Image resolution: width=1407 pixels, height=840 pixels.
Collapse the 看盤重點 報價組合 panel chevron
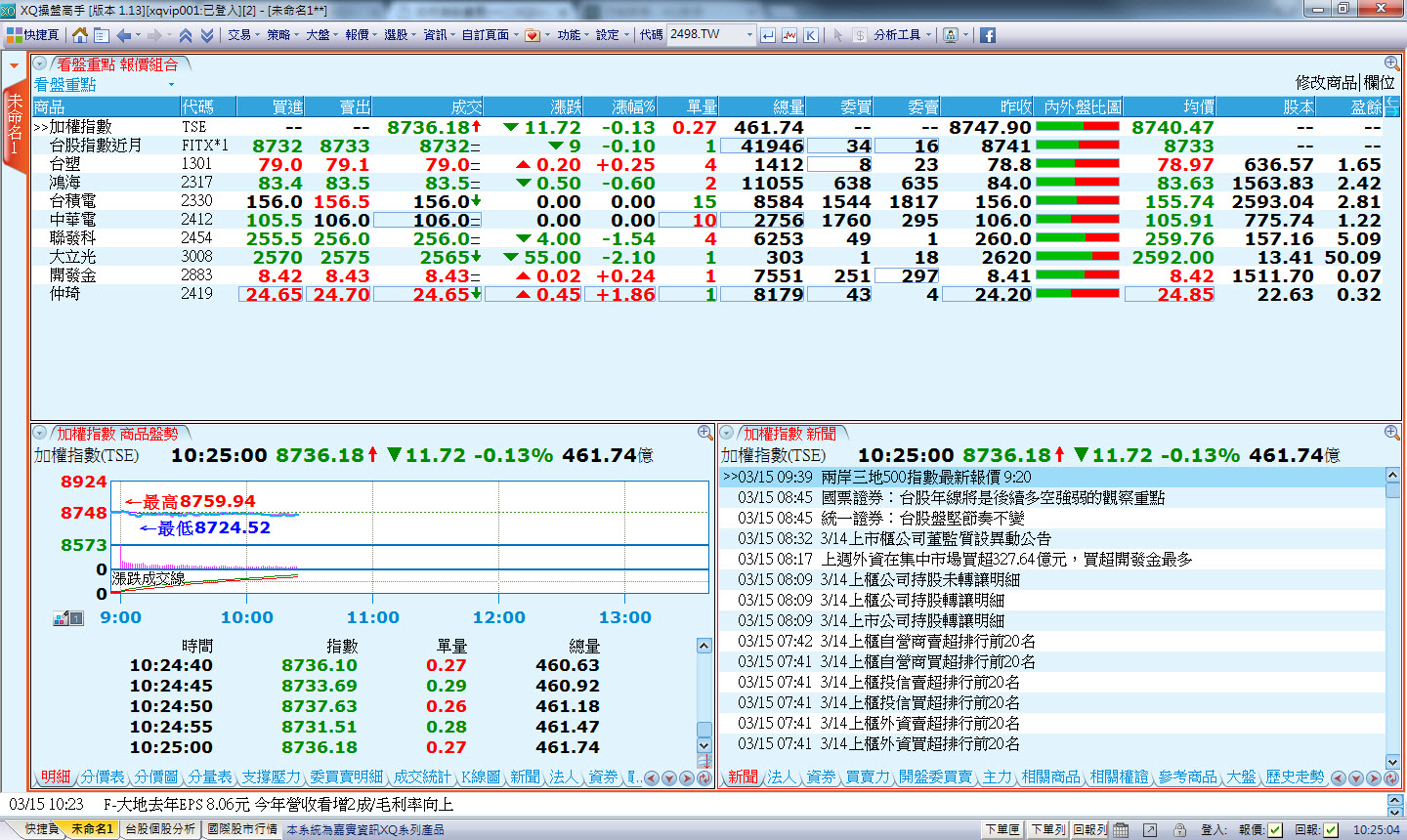[40, 63]
